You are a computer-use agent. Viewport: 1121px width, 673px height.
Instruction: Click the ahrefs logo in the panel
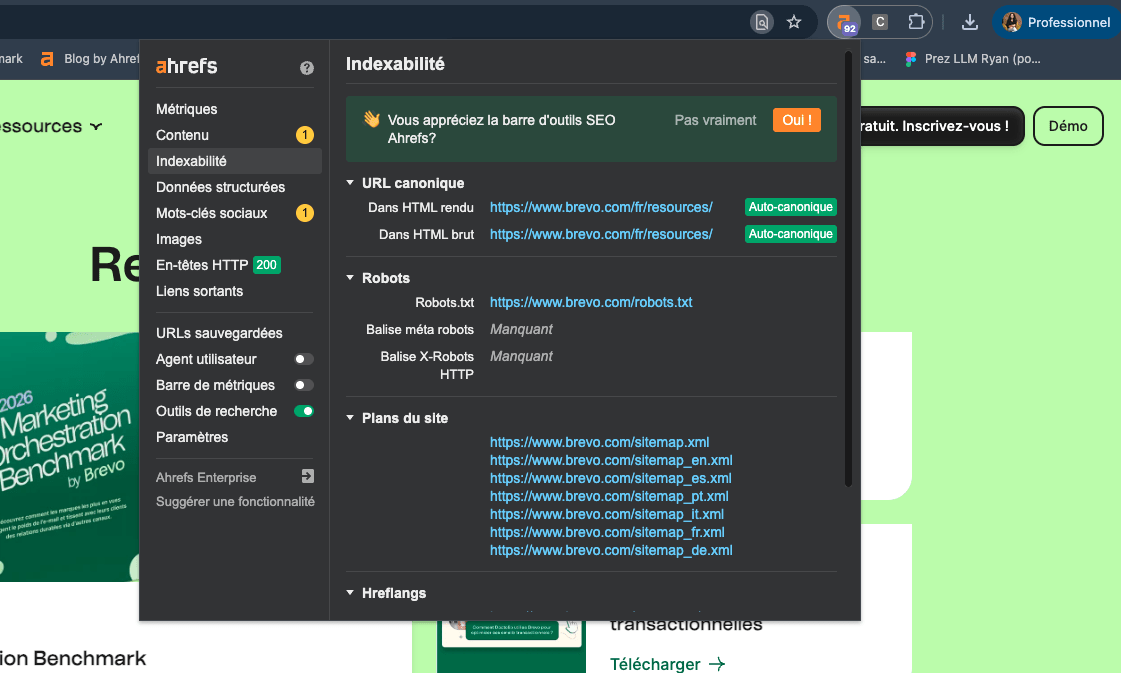tap(186, 67)
